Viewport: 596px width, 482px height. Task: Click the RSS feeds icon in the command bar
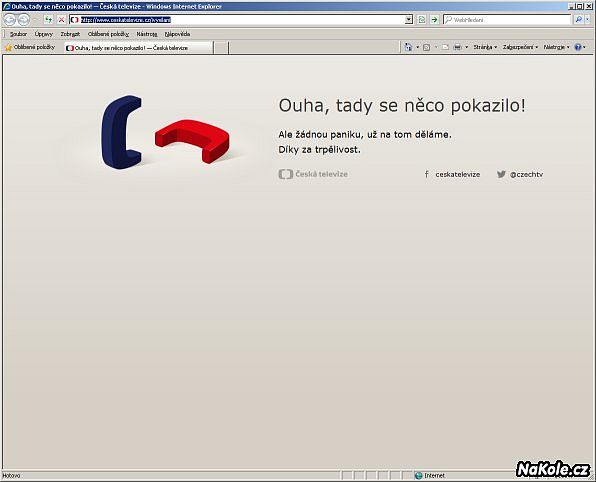(x=426, y=47)
